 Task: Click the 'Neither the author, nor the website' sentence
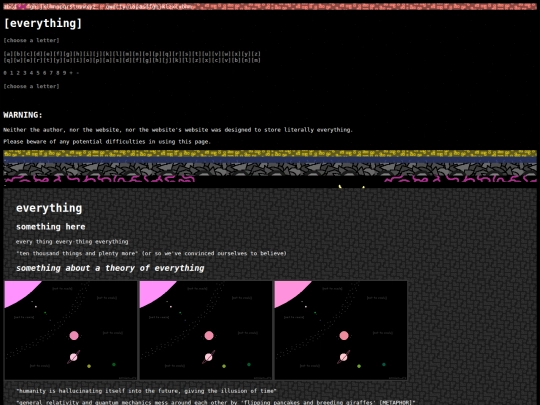click(x=178, y=130)
